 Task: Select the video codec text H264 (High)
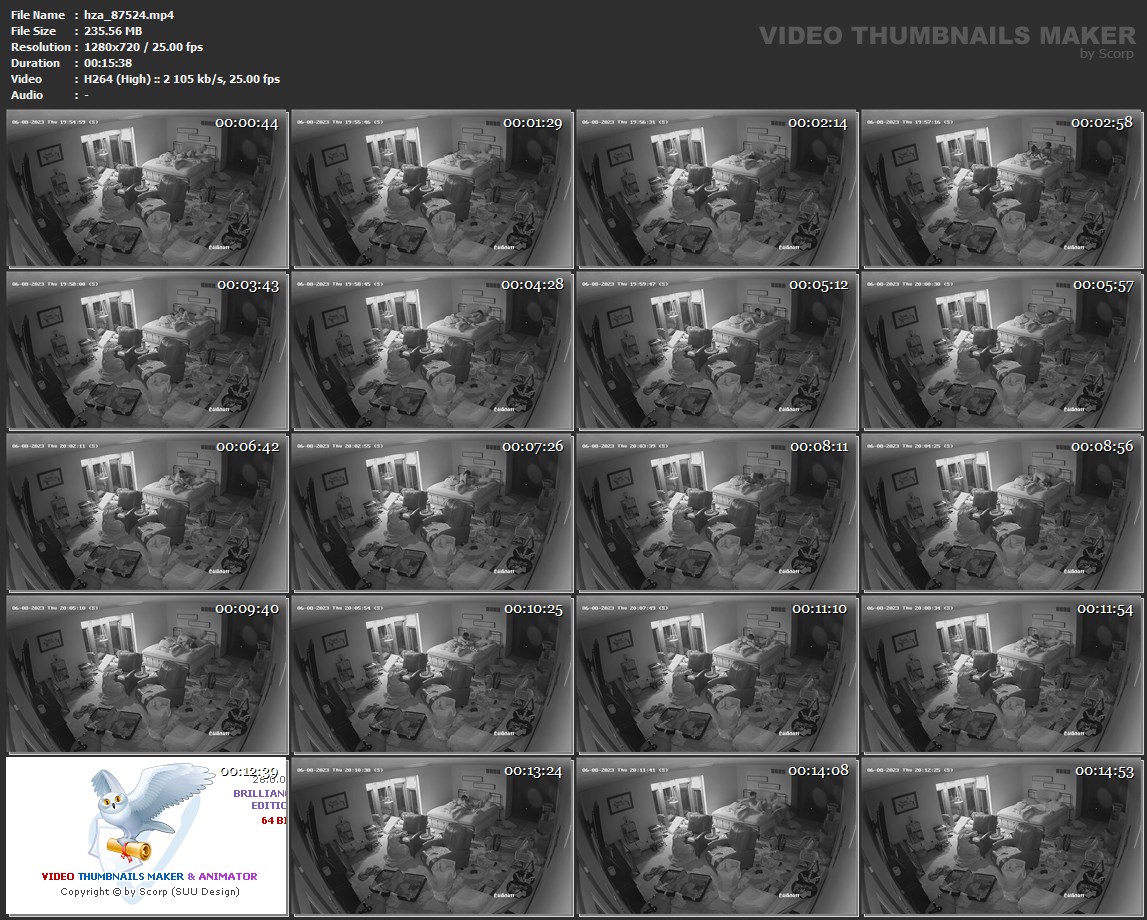(x=117, y=79)
